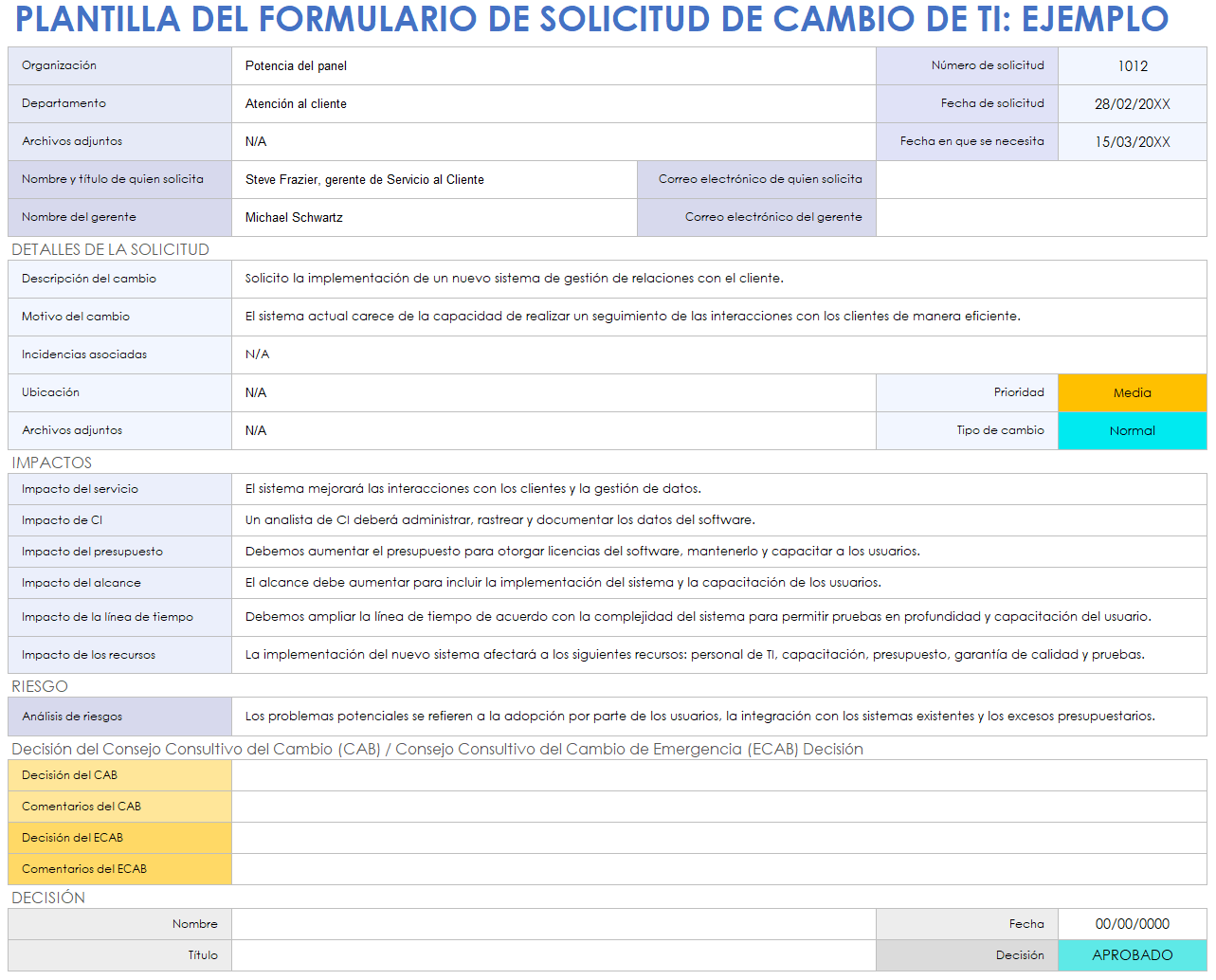Screen dimensions: 1216x980
Task: Open the Tipo de cambio cell showing Normal
Action: pos(1132,431)
